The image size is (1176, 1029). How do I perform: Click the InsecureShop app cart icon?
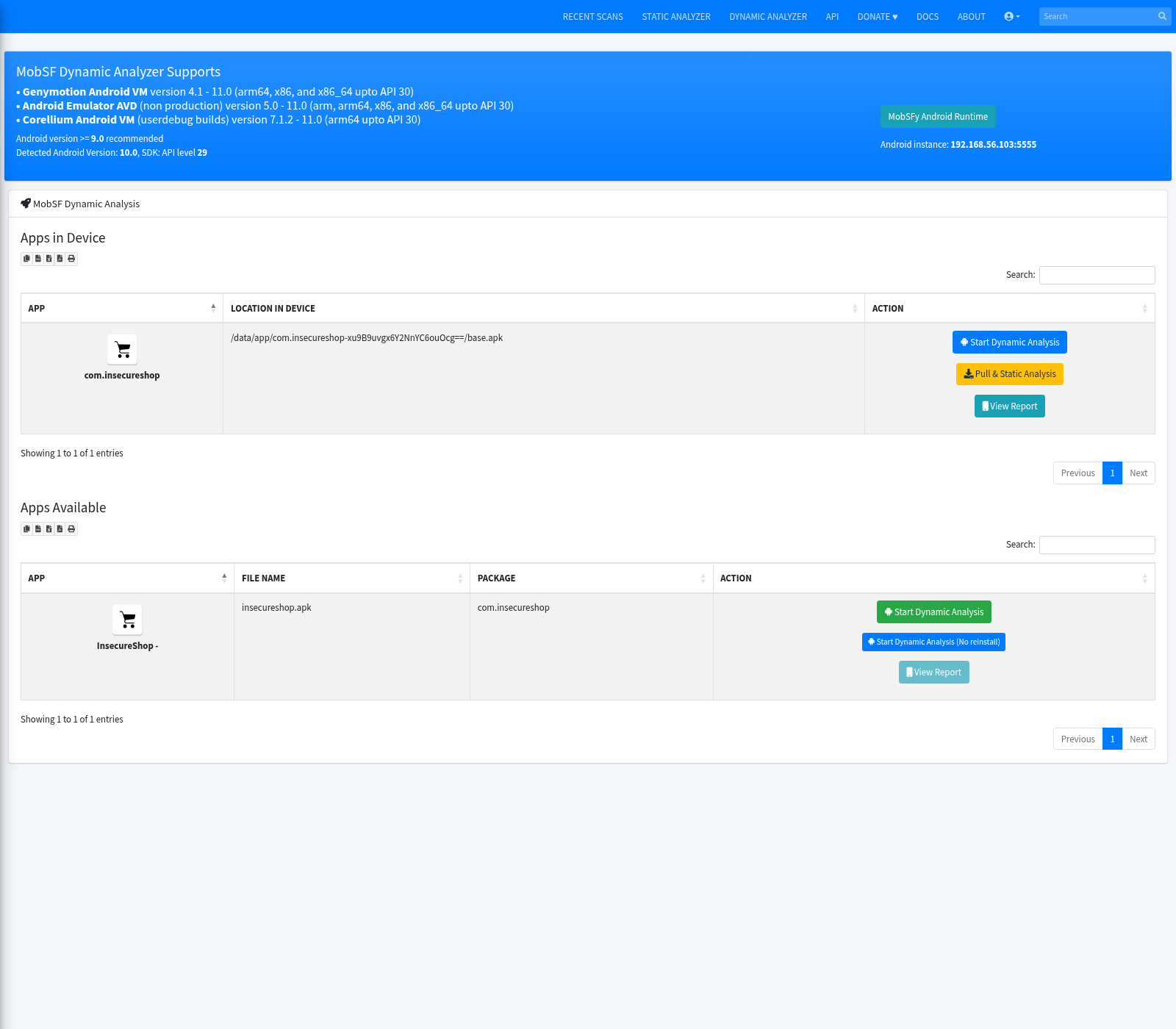[127, 620]
